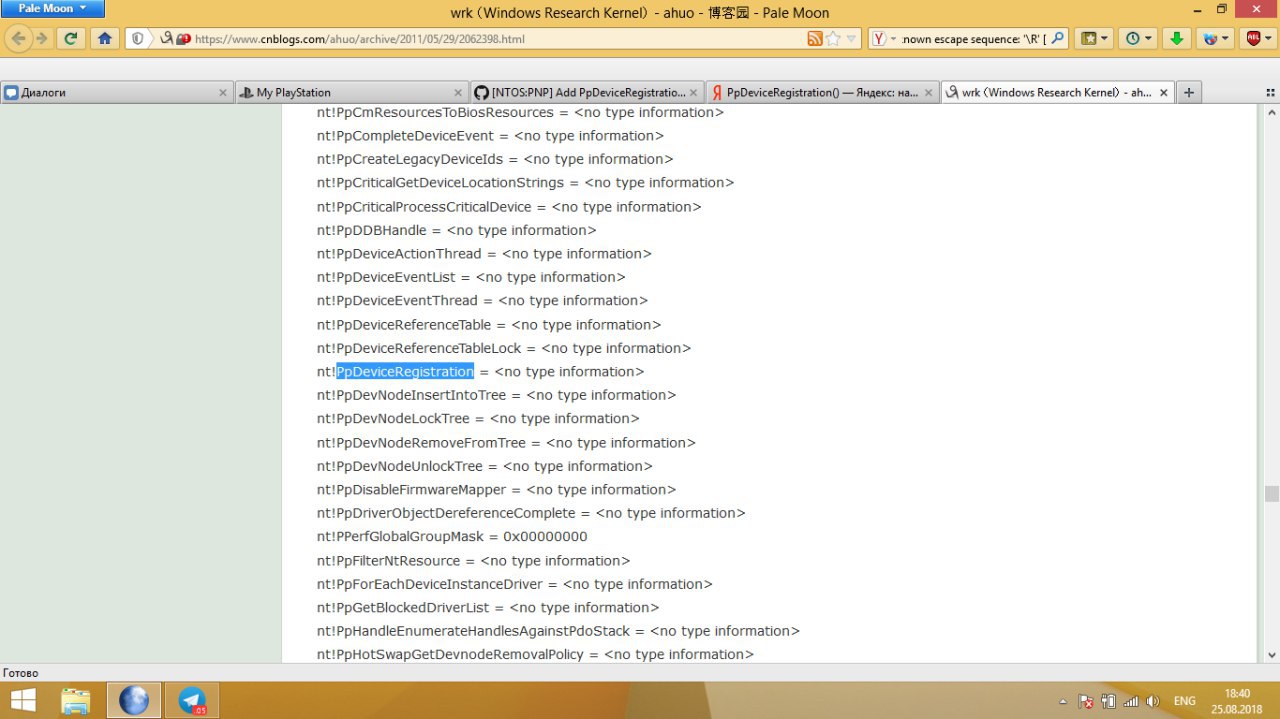Click the vertical scrollbar thumb
Screen dimensions: 1280x719
coord(1271,494)
